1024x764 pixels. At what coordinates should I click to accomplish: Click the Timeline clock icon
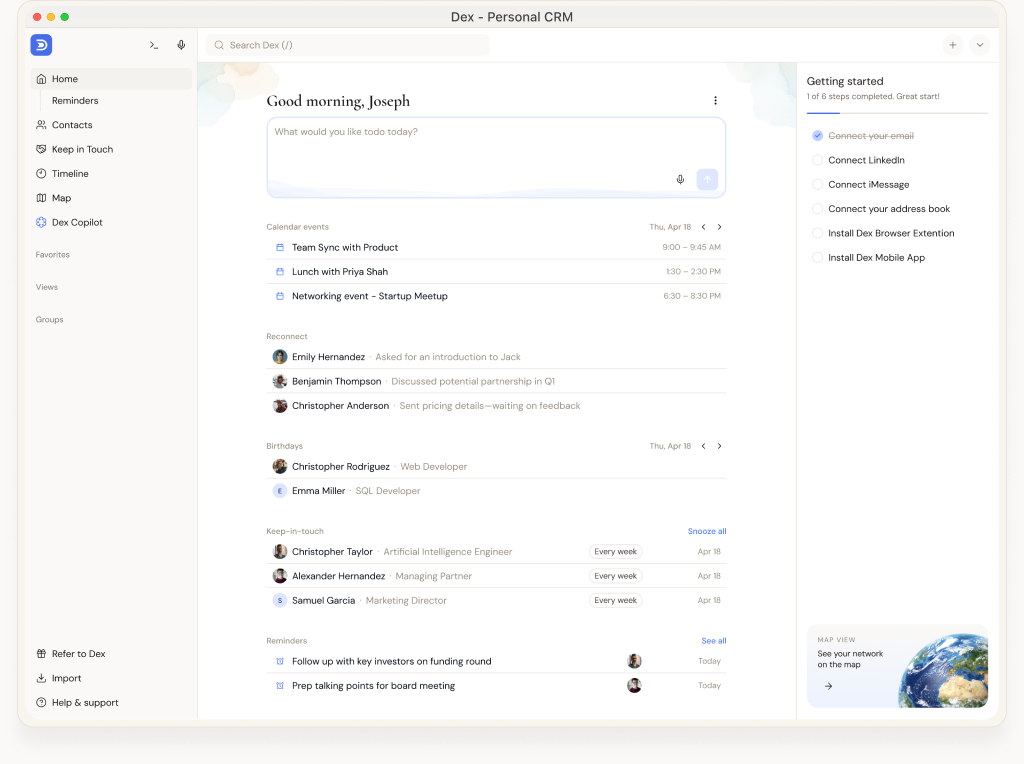coord(41,174)
